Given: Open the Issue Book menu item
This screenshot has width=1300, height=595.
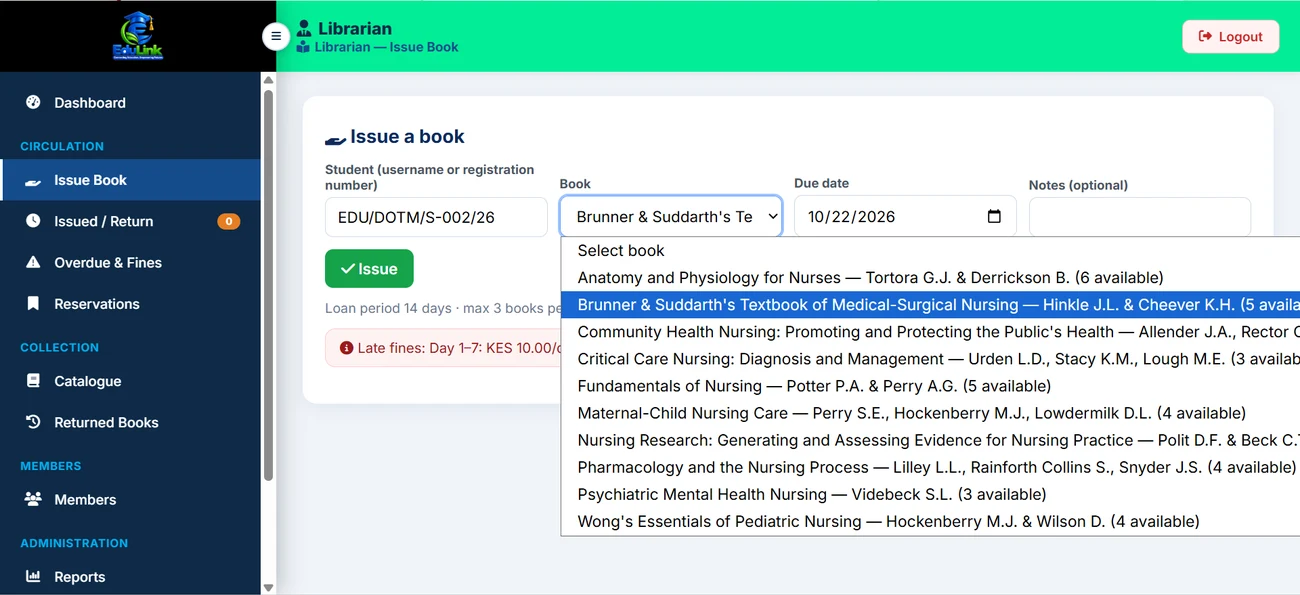Looking at the screenshot, I should click(x=130, y=180).
